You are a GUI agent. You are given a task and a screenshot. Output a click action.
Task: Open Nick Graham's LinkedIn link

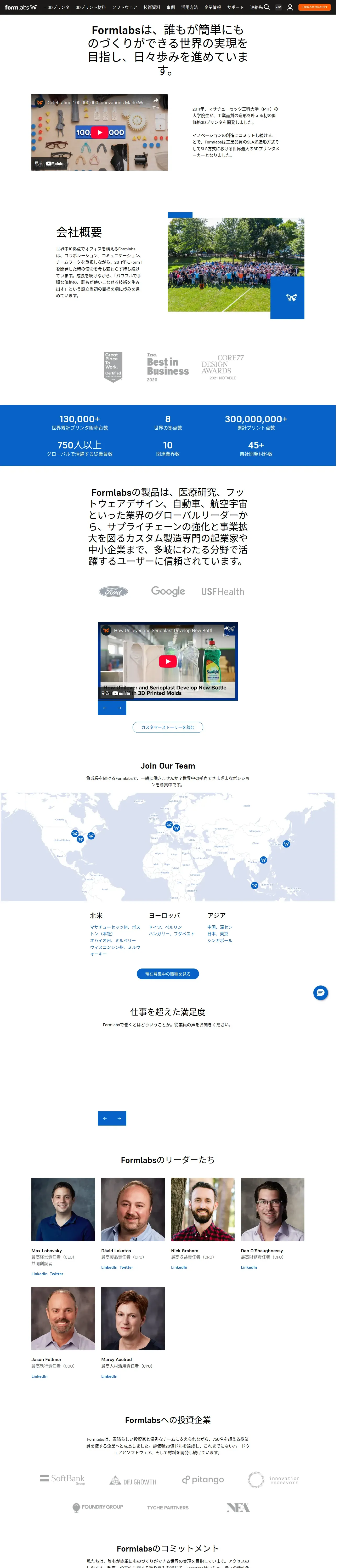pos(179,1267)
